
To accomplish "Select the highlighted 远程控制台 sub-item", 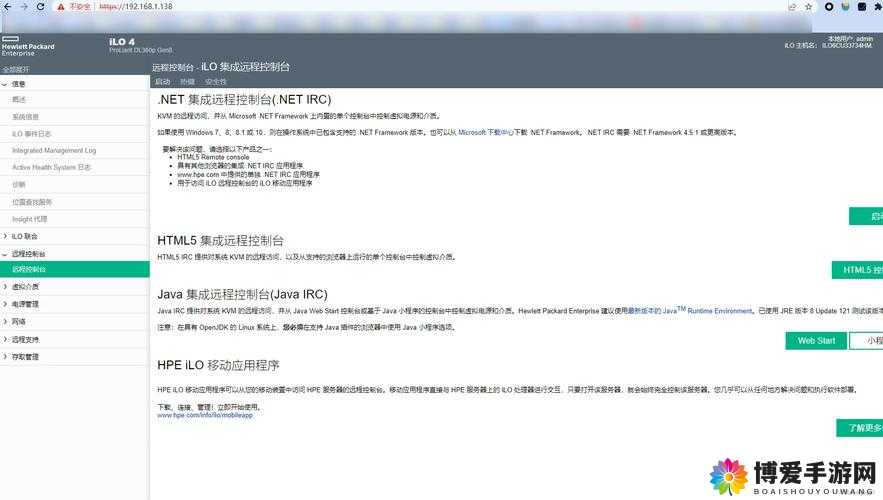I will (x=74, y=269).
